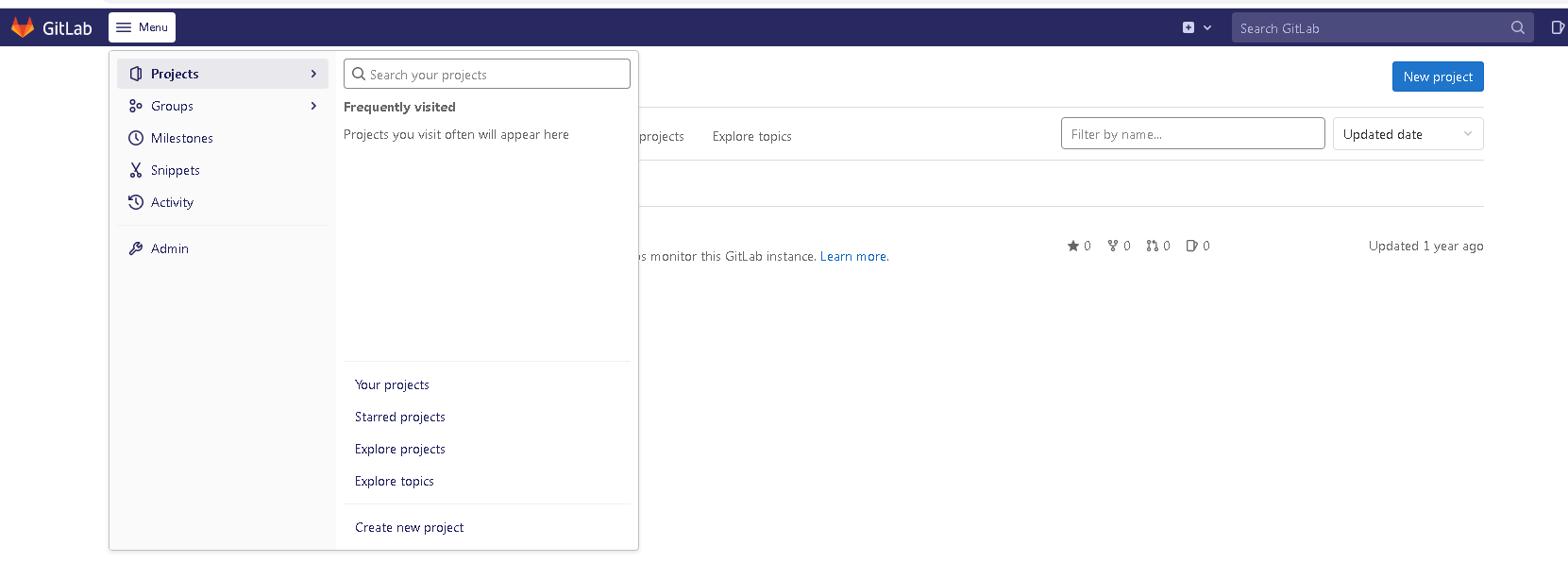Expand the Groups submenu chevron
This screenshot has width=1568, height=563.
coord(313,106)
